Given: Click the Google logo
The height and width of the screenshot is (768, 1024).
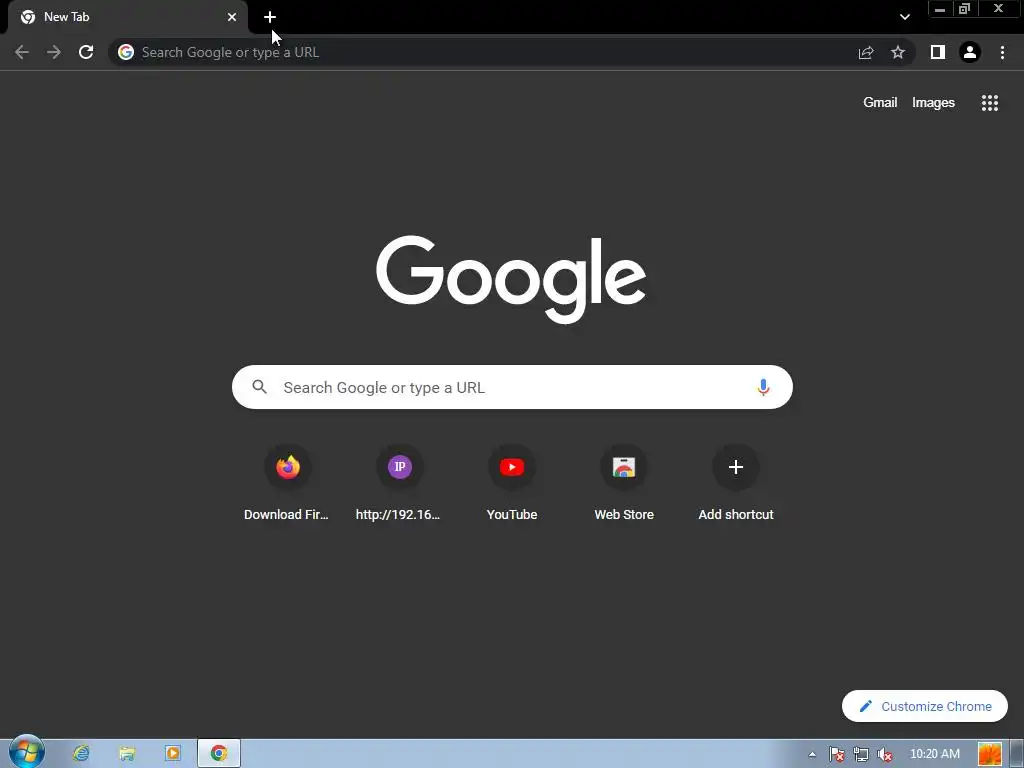Looking at the screenshot, I should click(511, 279).
